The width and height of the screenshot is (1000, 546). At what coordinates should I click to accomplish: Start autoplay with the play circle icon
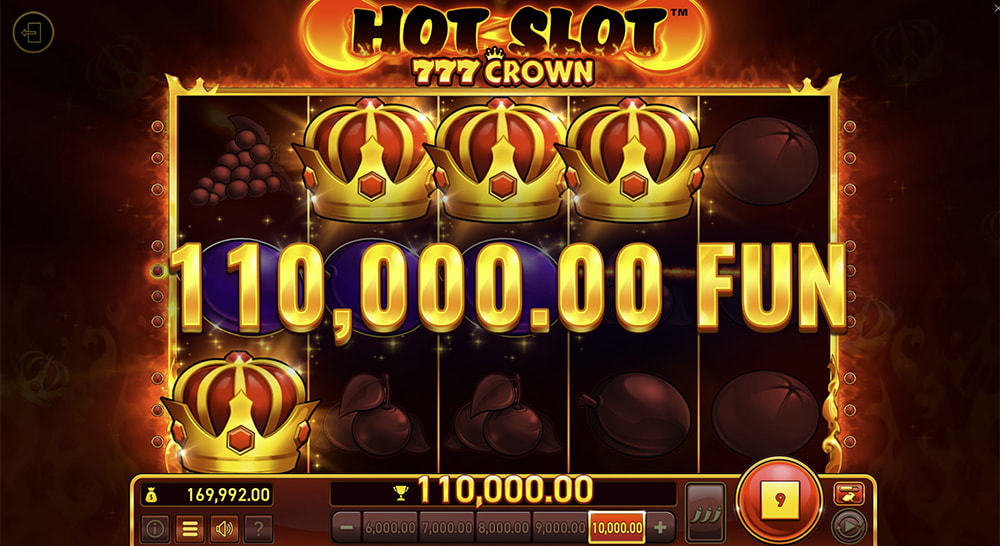(x=849, y=526)
